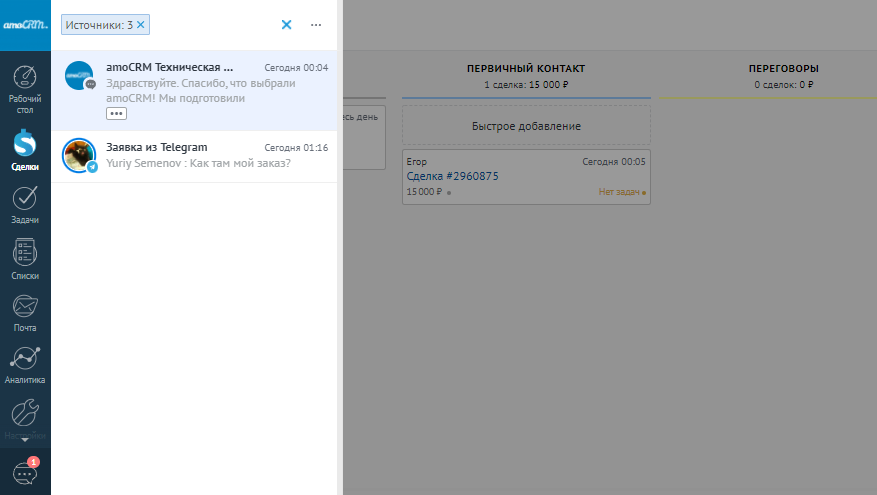Expand truncated amoCRM message ellipsis button
The height and width of the screenshot is (495, 877).
pos(116,114)
